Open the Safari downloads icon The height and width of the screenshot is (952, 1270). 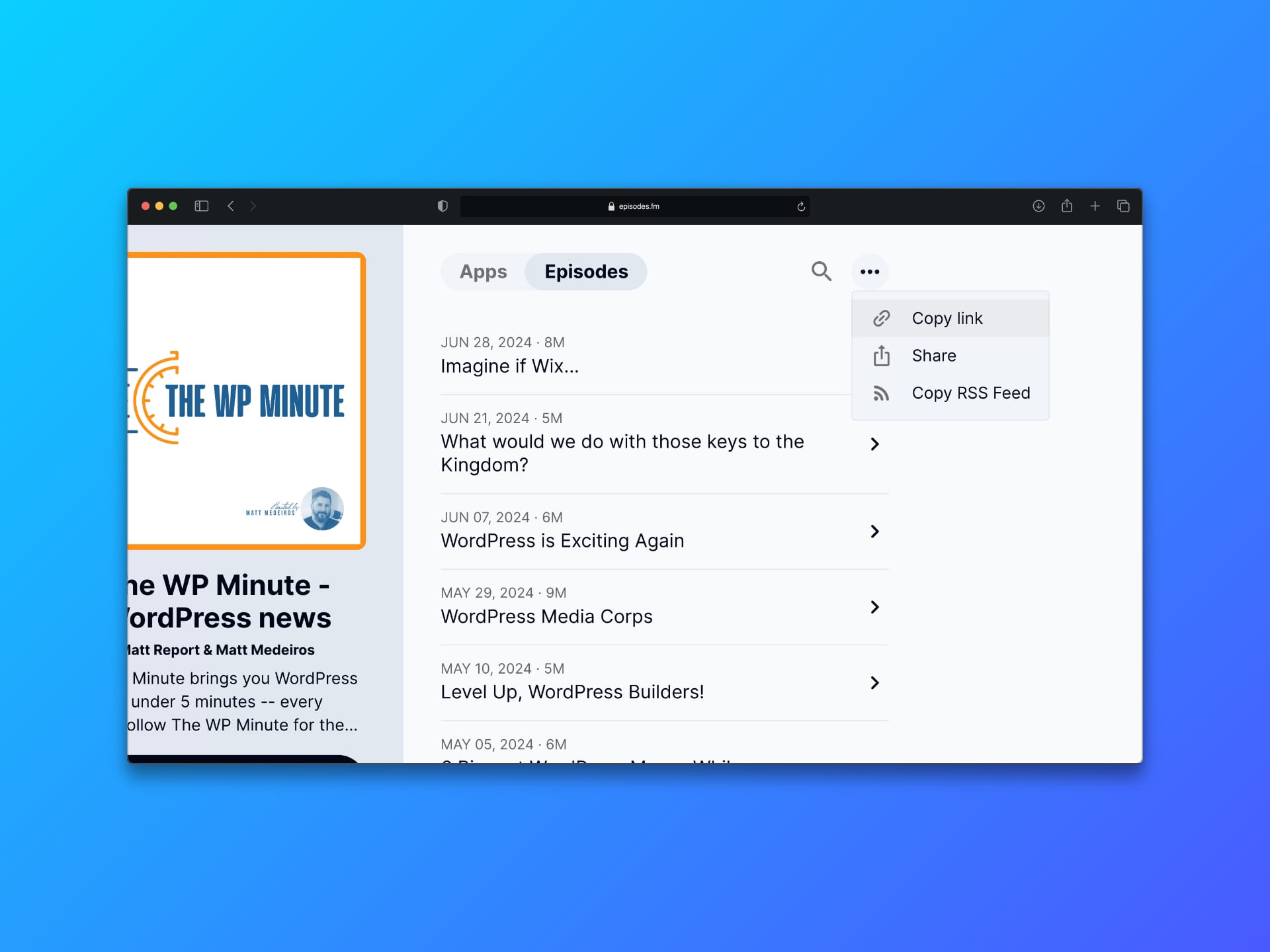[1038, 206]
